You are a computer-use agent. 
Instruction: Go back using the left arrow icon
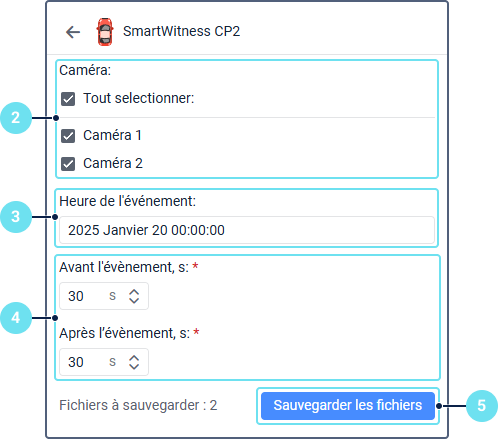click(73, 32)
